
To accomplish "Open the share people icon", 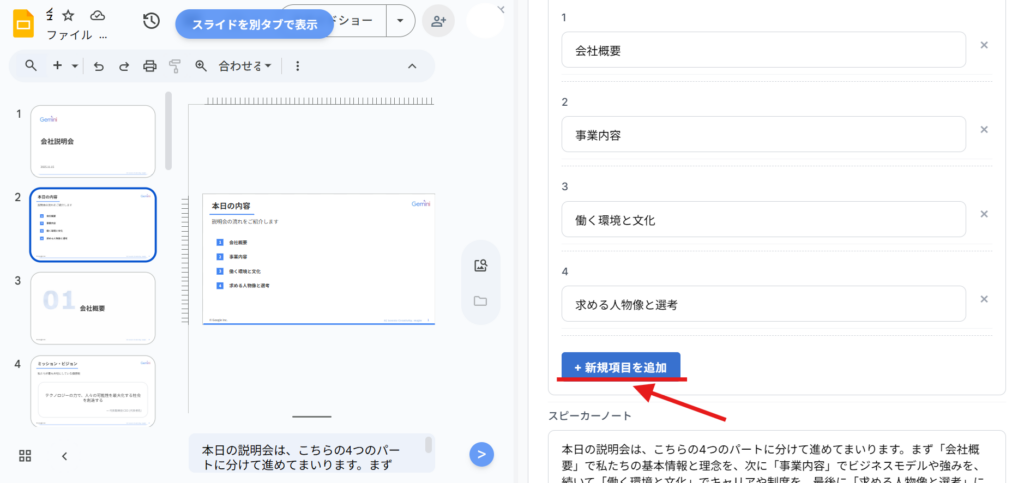I will tap(436, 21).
